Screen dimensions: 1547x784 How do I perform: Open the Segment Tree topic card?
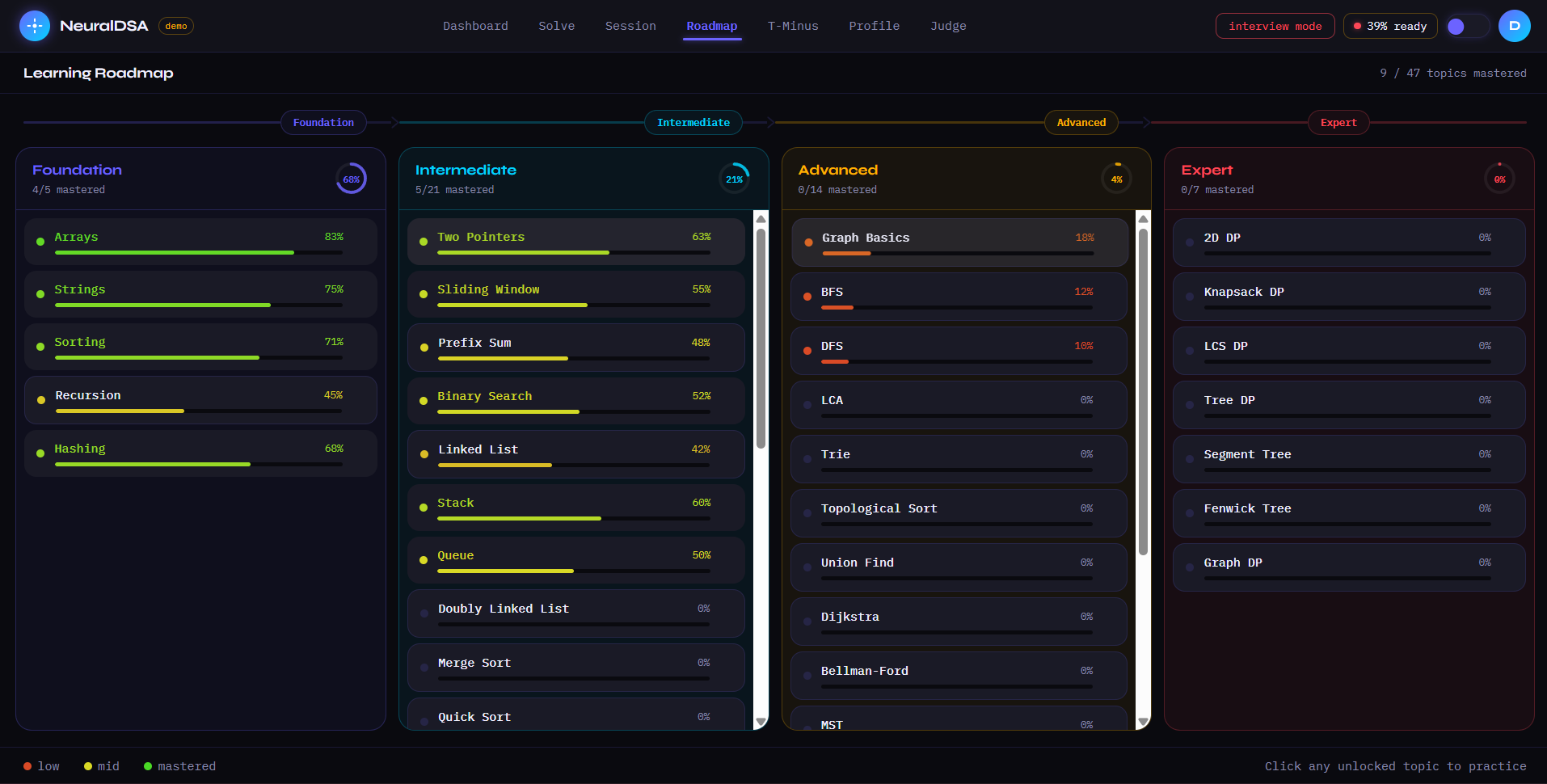click(x=1349, y=459)
